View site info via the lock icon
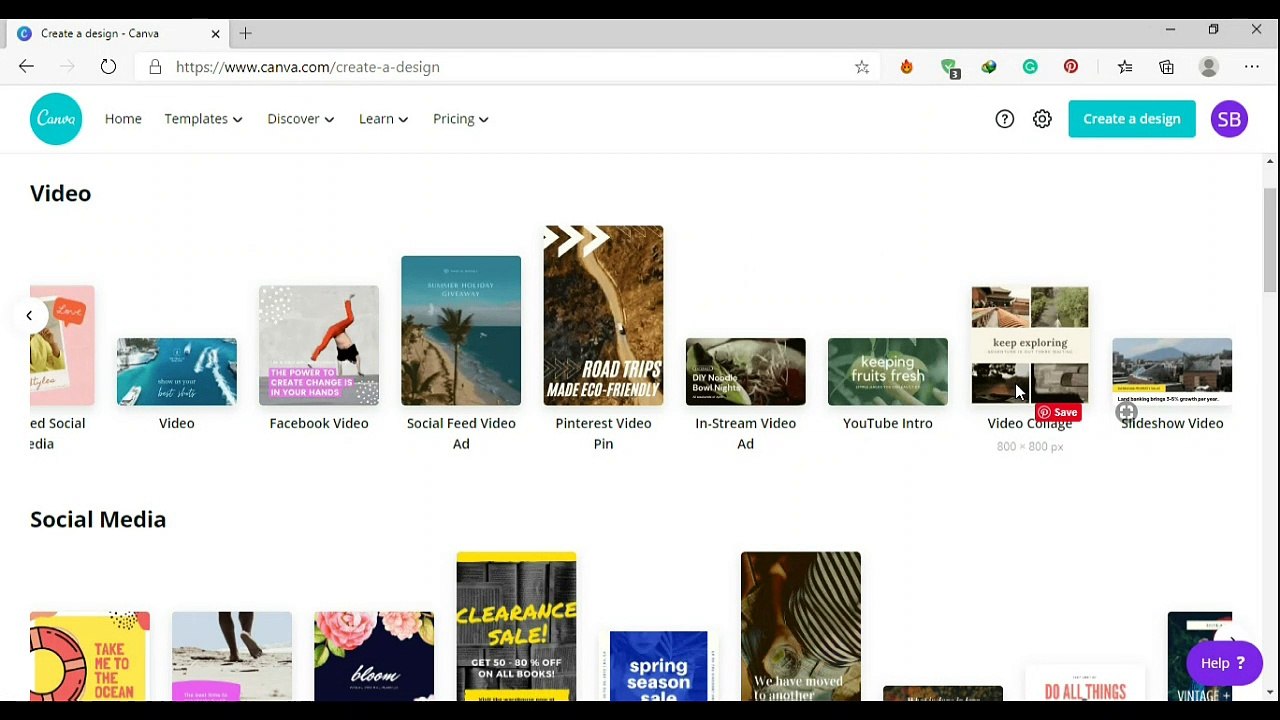Image resolution: width=1280 pixels, height=720 pixels. coord(155,67)
